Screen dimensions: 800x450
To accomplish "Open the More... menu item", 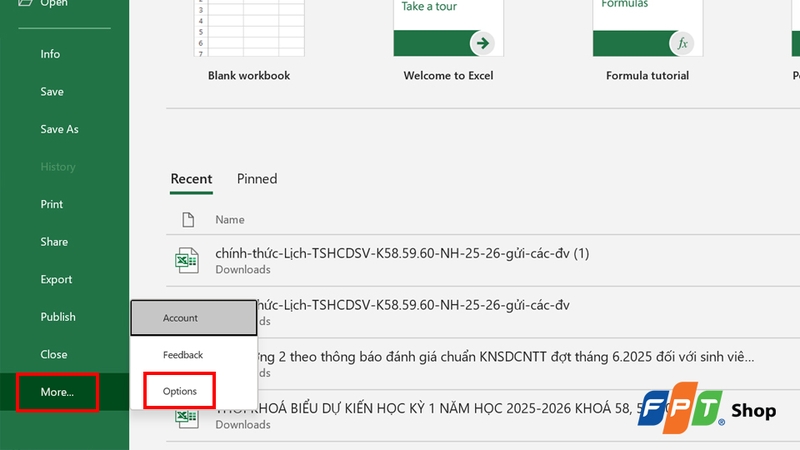I will coord(57,392).
